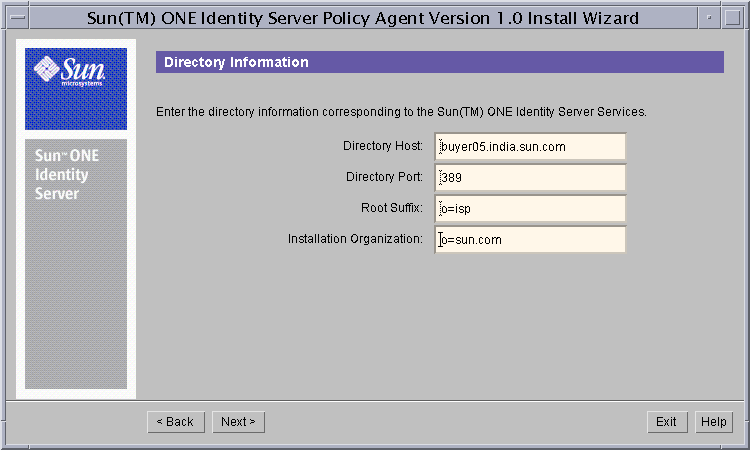Click the Directory Host input field
This screenshot has height=450, width=750.
coord(530,146)
